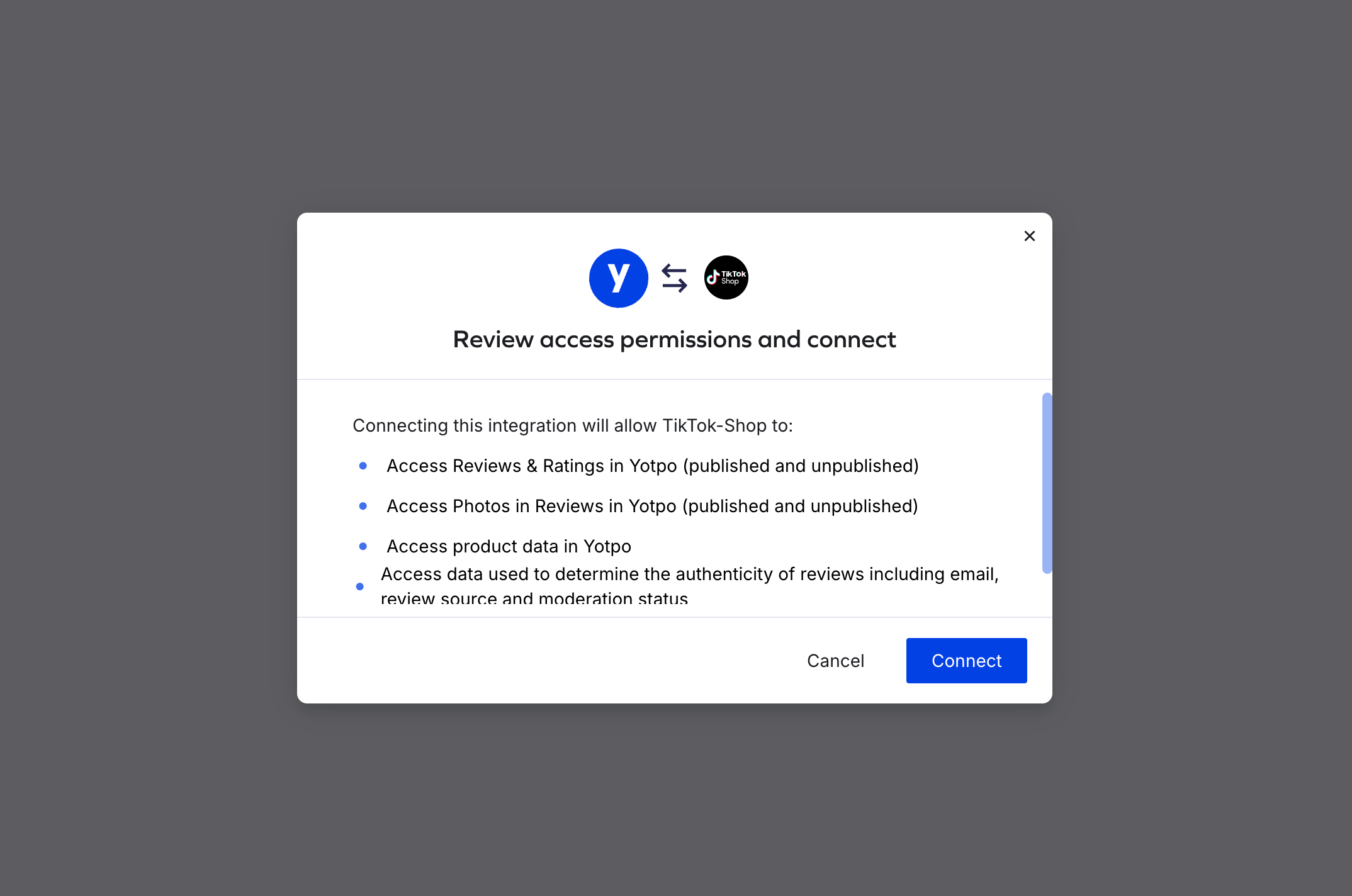Click bullet dot beside product data permission

tap(363, 546)
